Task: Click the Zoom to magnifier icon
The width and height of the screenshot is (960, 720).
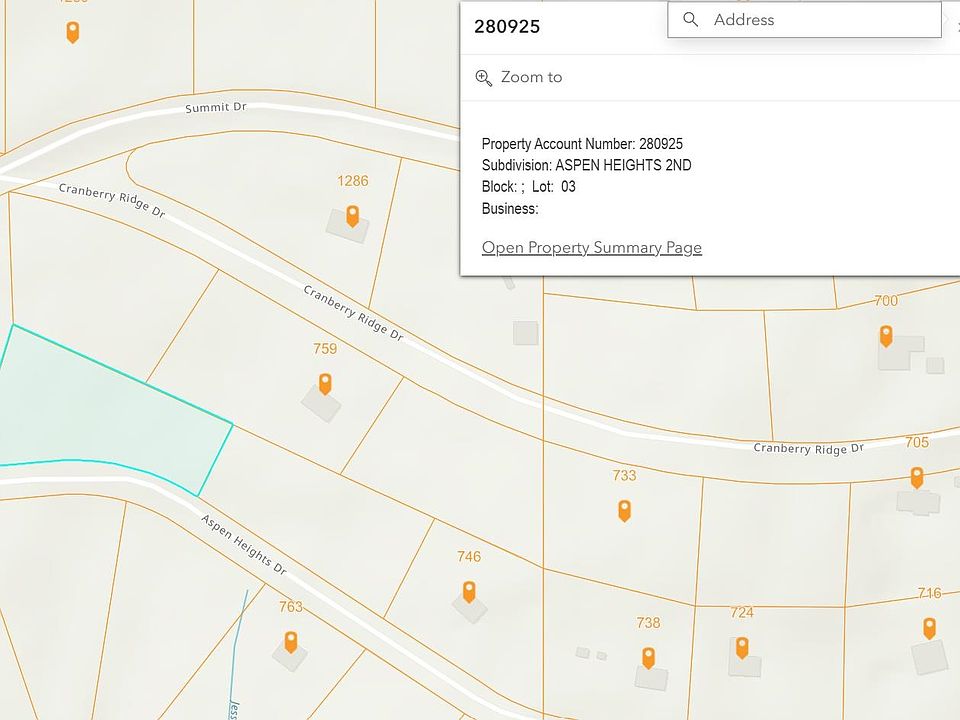Action: click(483, 78)
